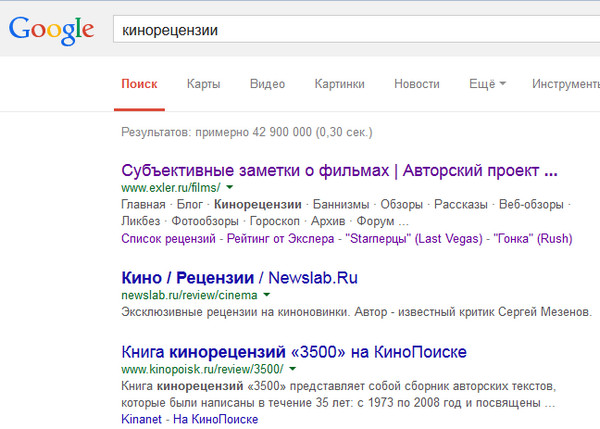This screenshot has height=429, width=600.
Task: Expand the arrow next to www.exler.ru/films/
Action: tap(229, 187)
